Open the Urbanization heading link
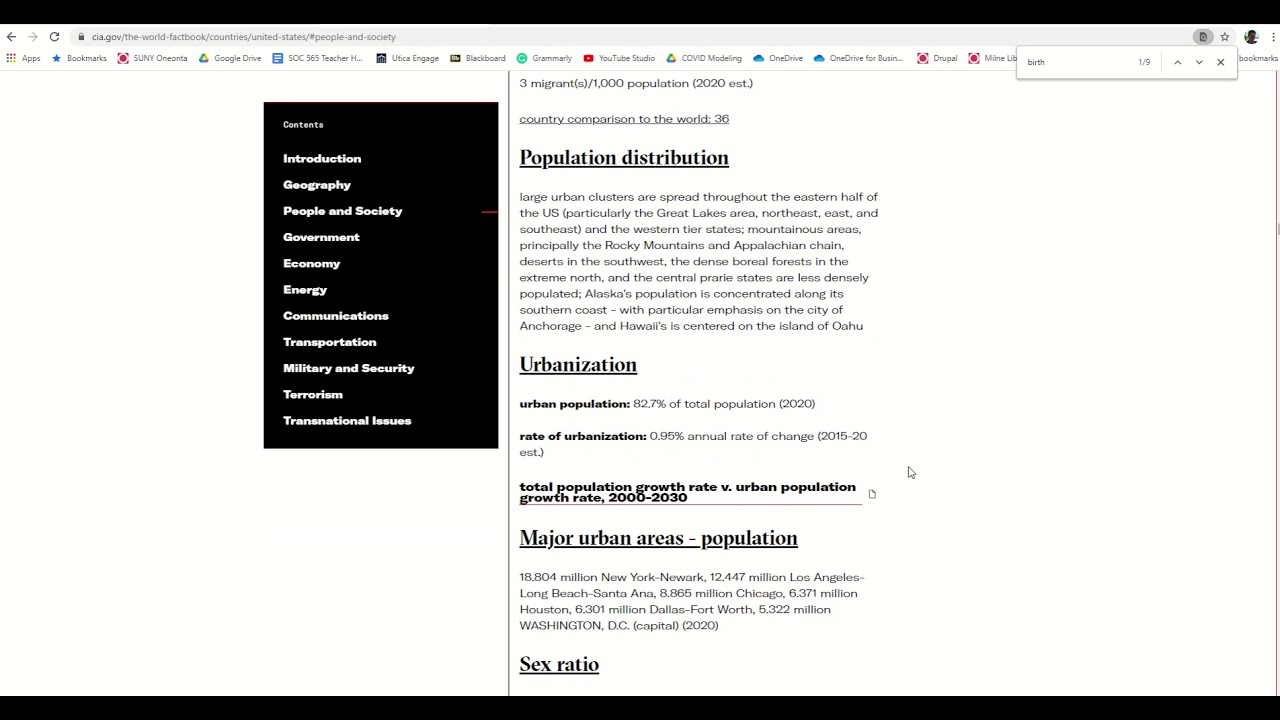 (578, 365)
